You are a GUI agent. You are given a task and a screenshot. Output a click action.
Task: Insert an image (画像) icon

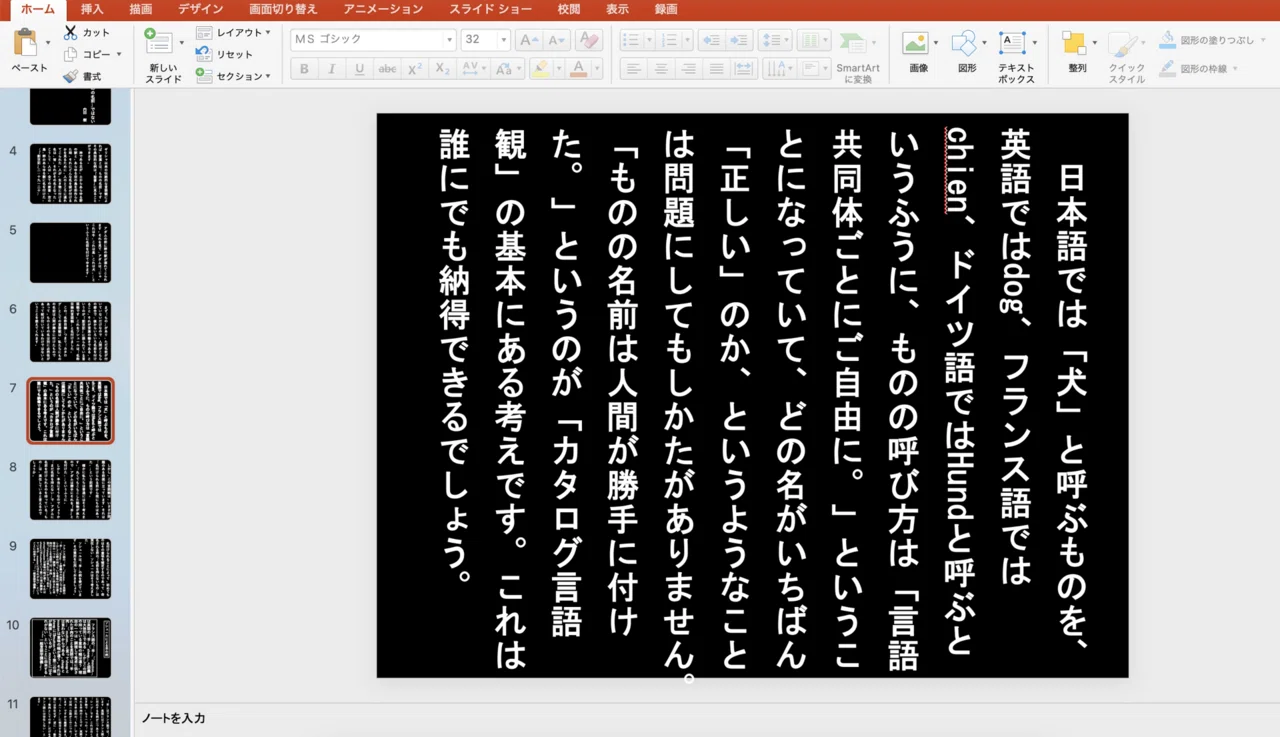[915, 43]
